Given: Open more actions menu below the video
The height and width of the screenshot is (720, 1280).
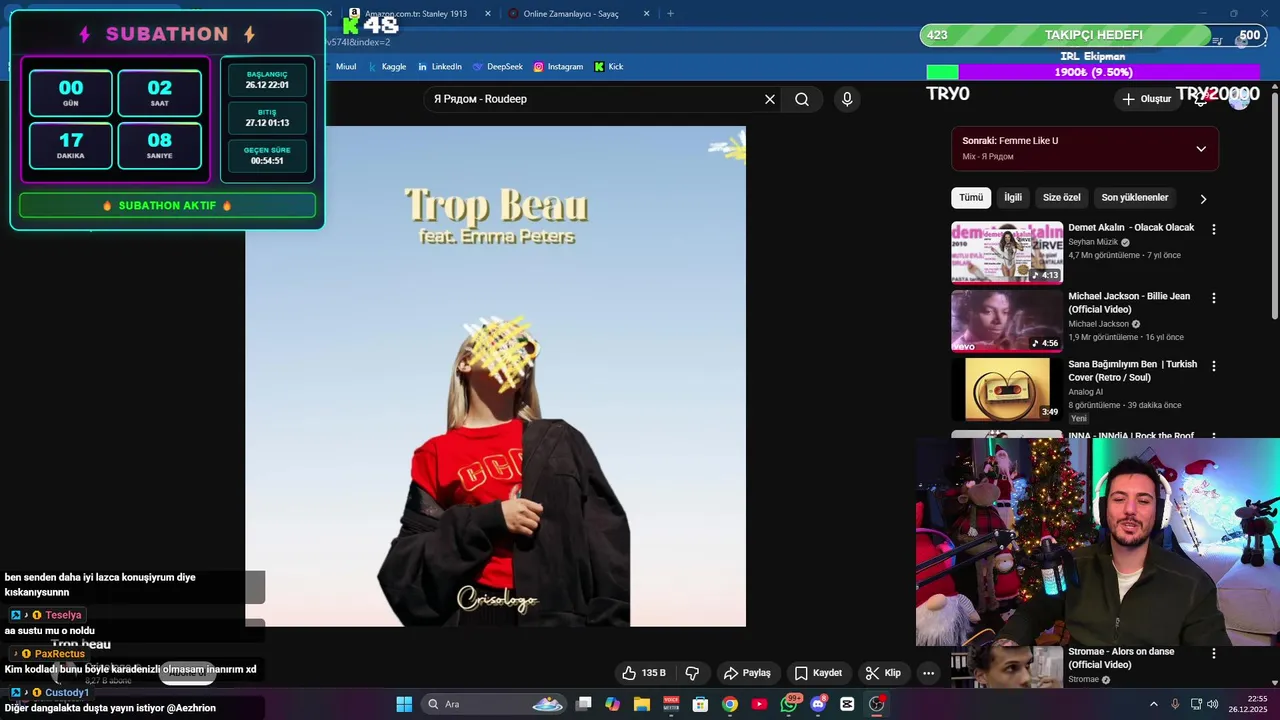Looking at the screenshot, I should [928, 673].
